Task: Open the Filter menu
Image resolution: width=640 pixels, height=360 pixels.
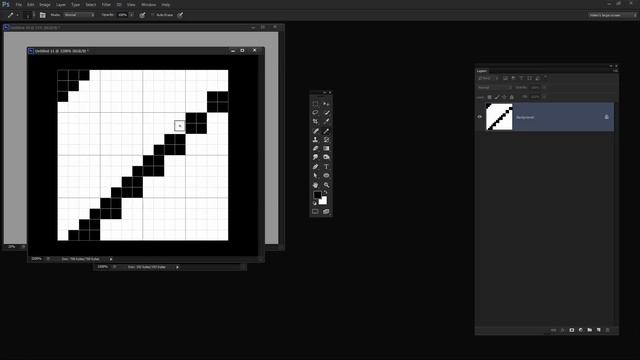Action: (106, 4)
